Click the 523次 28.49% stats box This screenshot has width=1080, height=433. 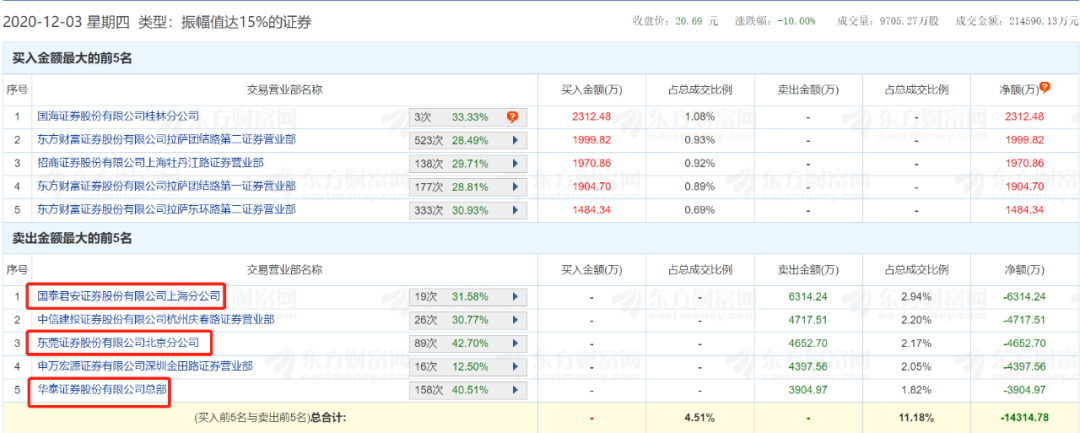[x=468, y=140]
